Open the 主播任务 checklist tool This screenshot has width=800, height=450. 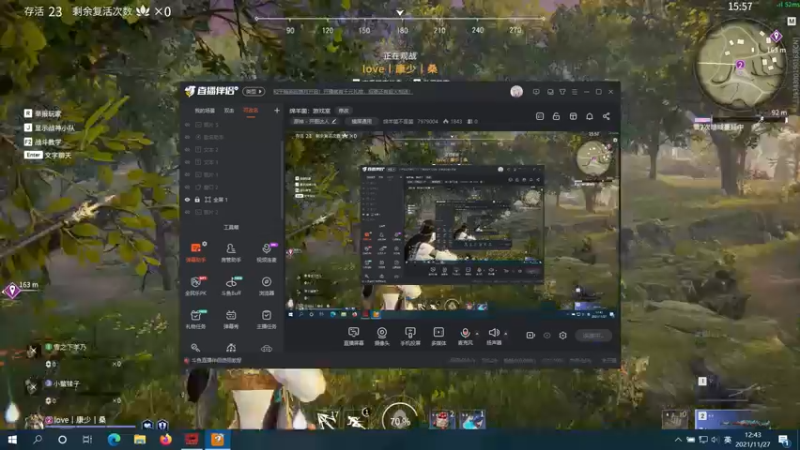point(266,319)
